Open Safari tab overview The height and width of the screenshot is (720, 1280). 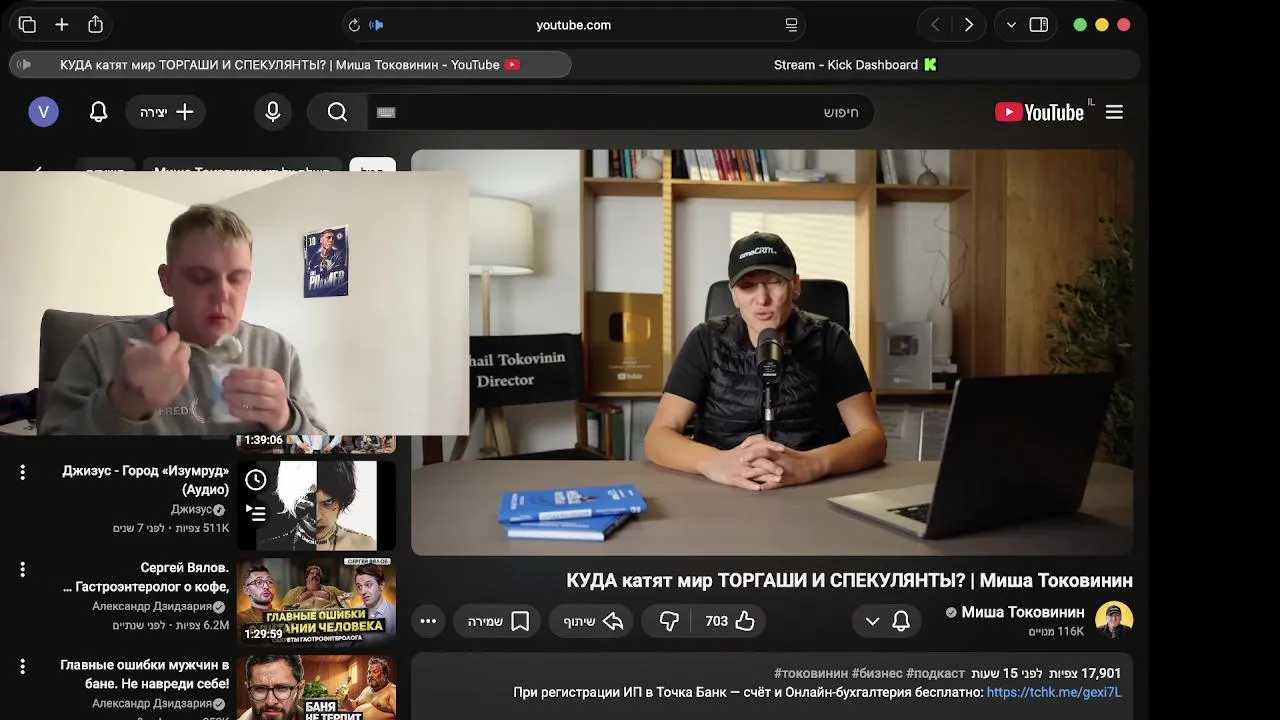coord(27,25)
